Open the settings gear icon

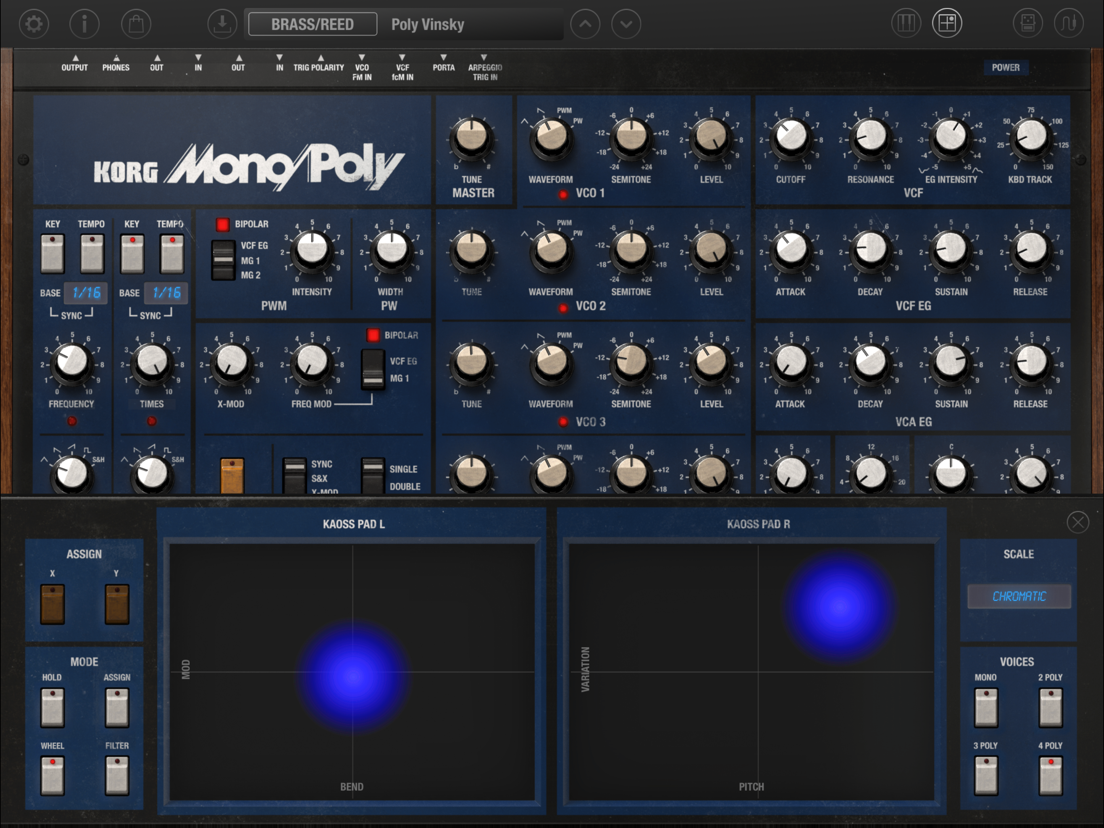tap(33, 24)
